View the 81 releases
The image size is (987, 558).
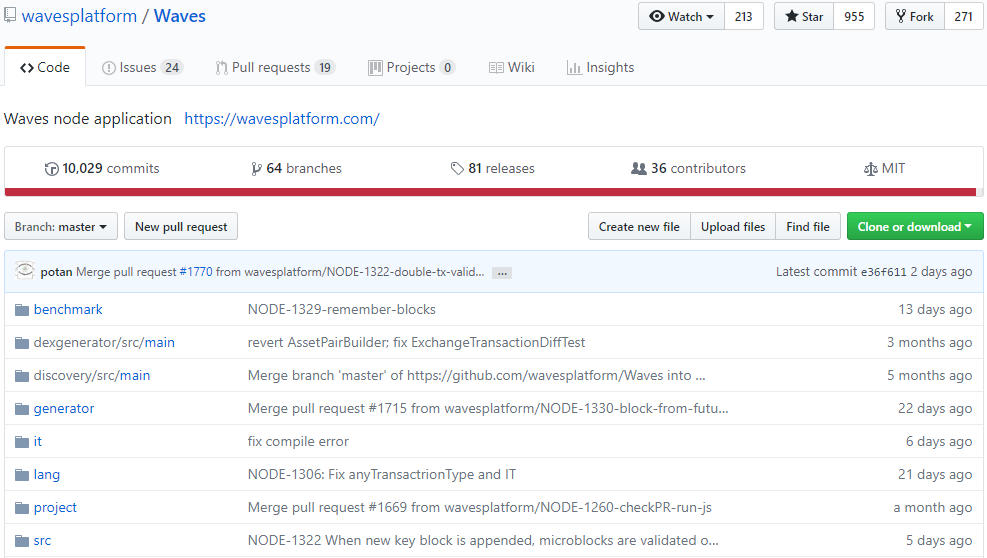click(x=493, y=169)
